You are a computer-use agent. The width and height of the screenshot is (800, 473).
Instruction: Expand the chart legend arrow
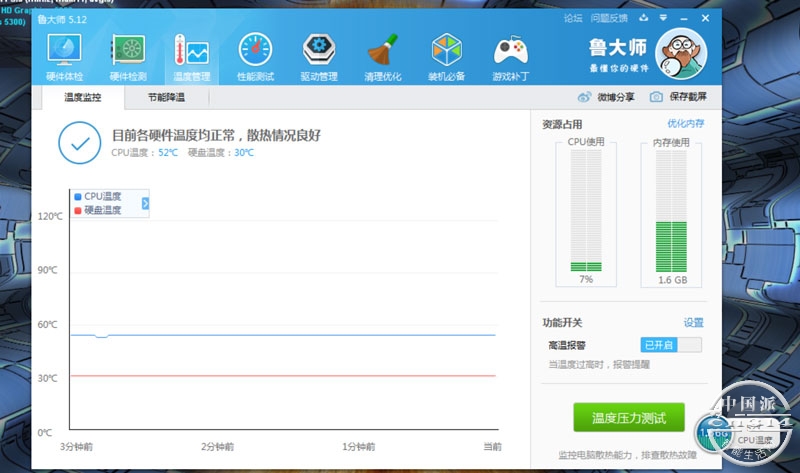pos(145,203)
